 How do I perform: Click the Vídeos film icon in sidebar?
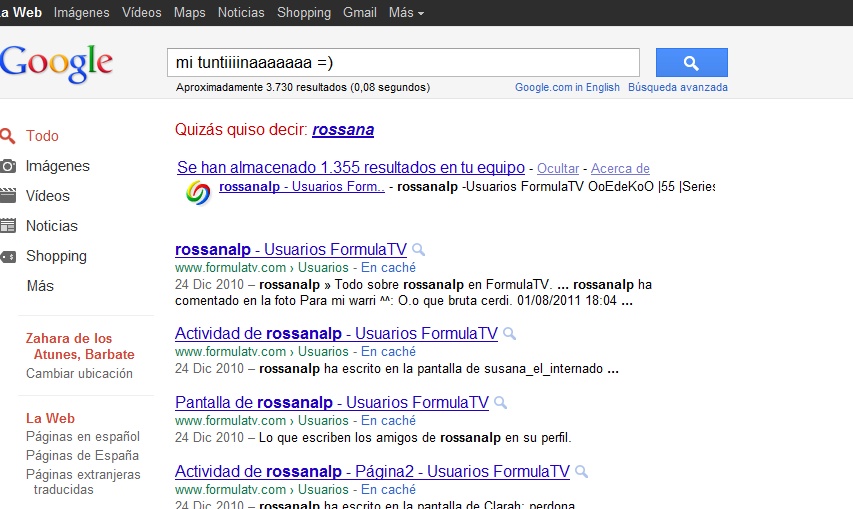tap(8, 196)
